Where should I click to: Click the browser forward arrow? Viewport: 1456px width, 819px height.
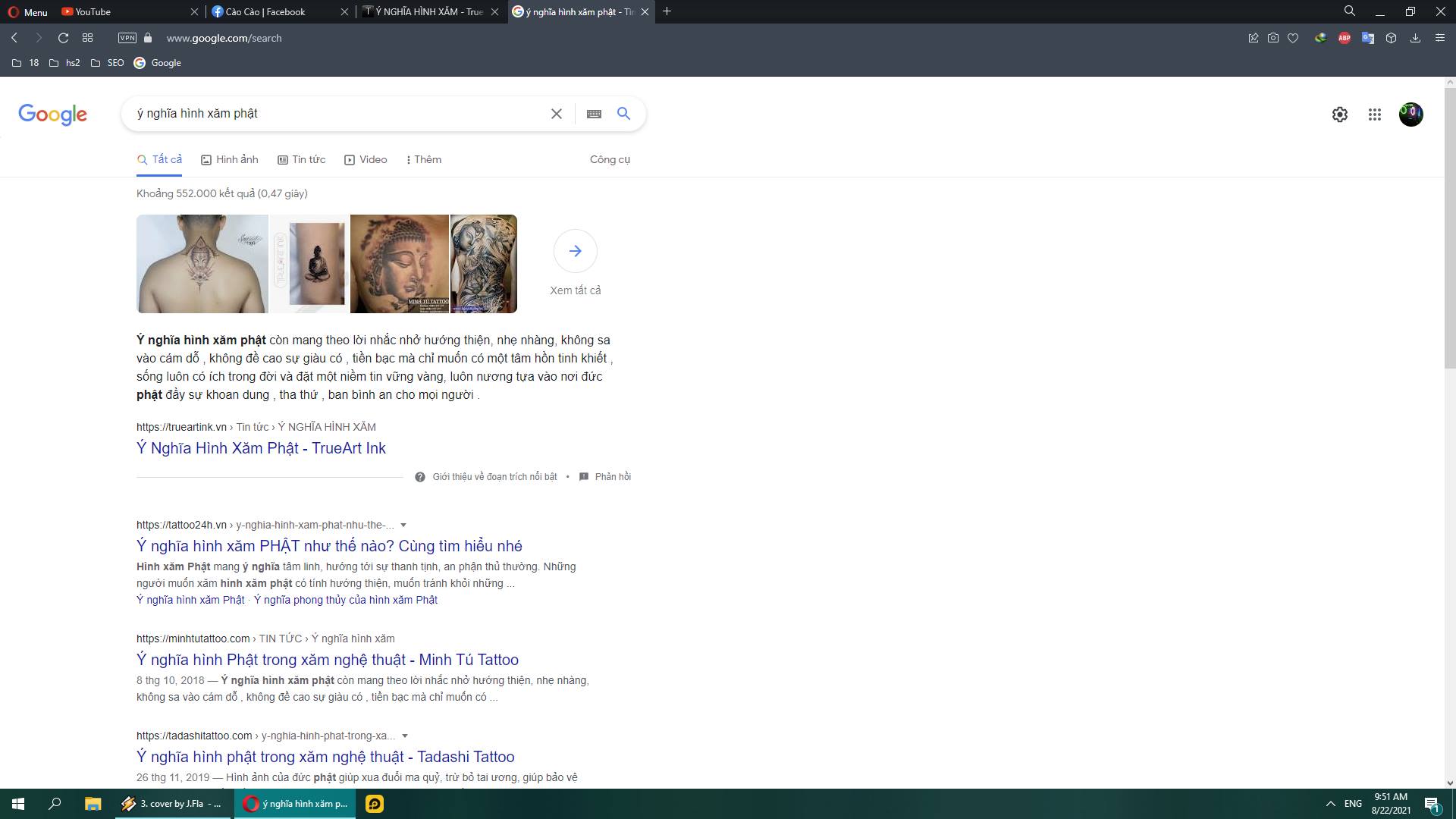(x=39, y=38)
